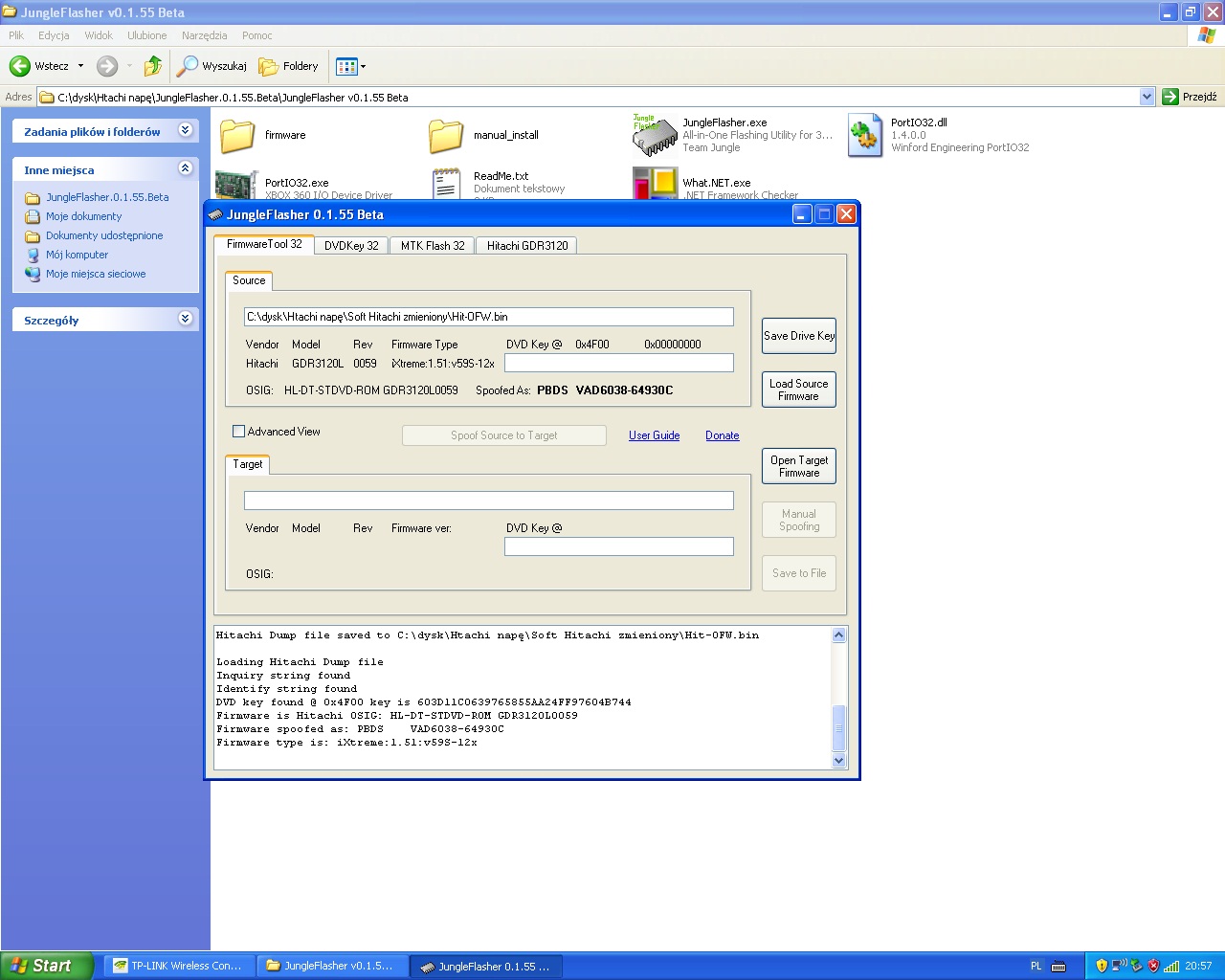Screen dimensions: 1225x980
Task: Select the manual_install folder icon
Action: coord(446,136)
